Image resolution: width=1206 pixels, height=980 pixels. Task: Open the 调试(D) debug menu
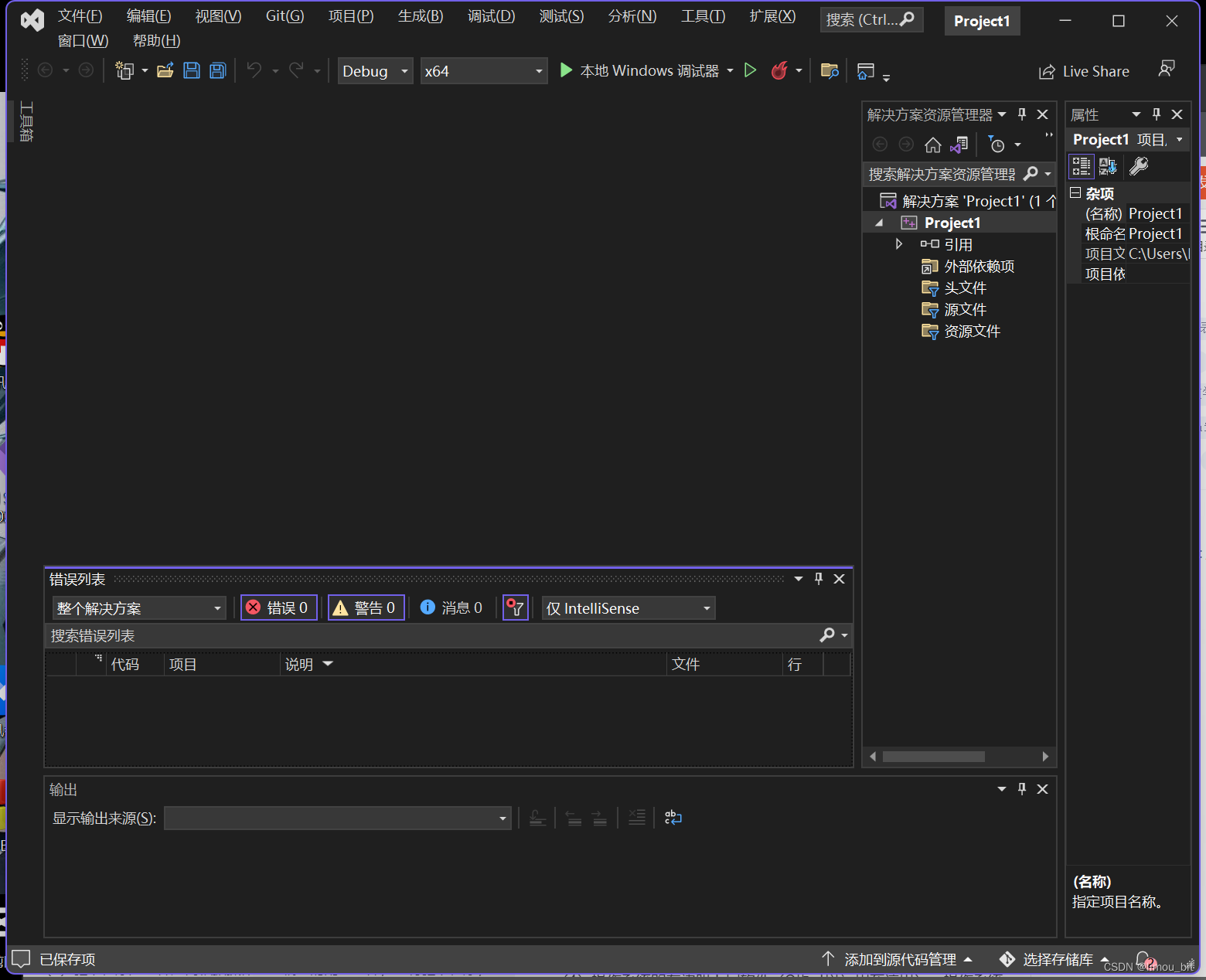[491, 16]
